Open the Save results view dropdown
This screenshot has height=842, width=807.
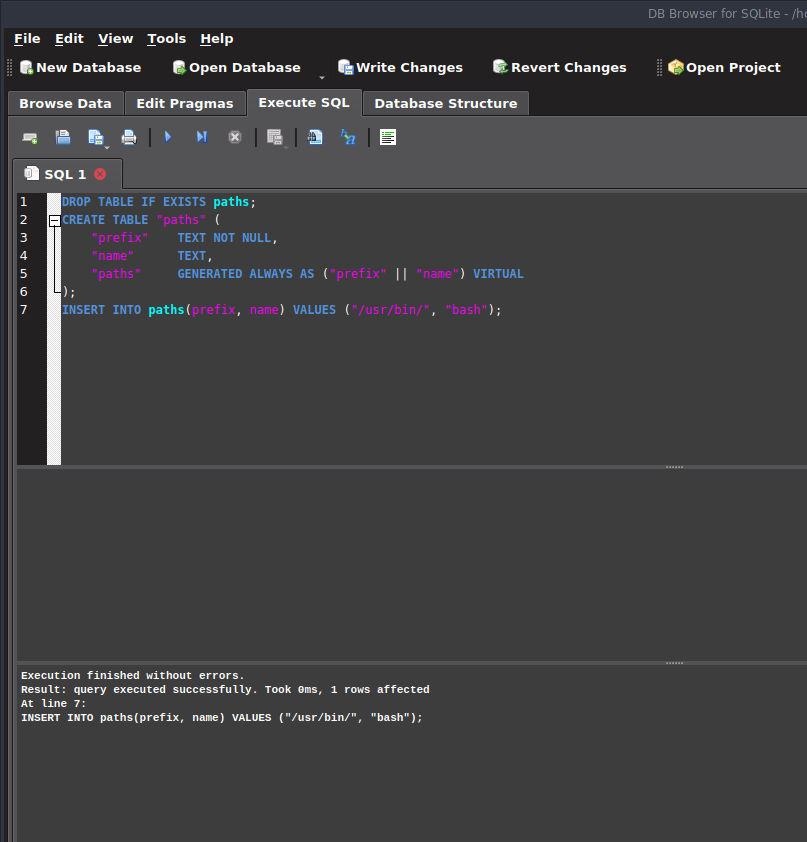point(286,146)
